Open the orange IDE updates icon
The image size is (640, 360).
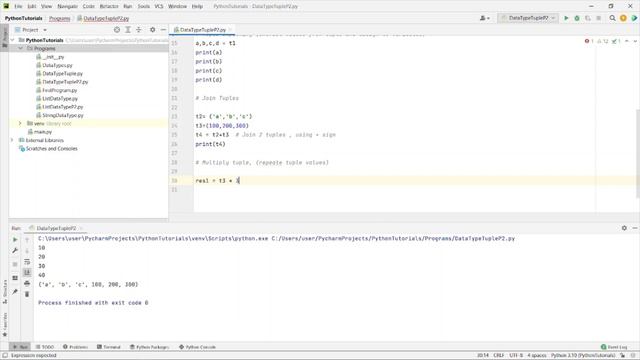623,18
